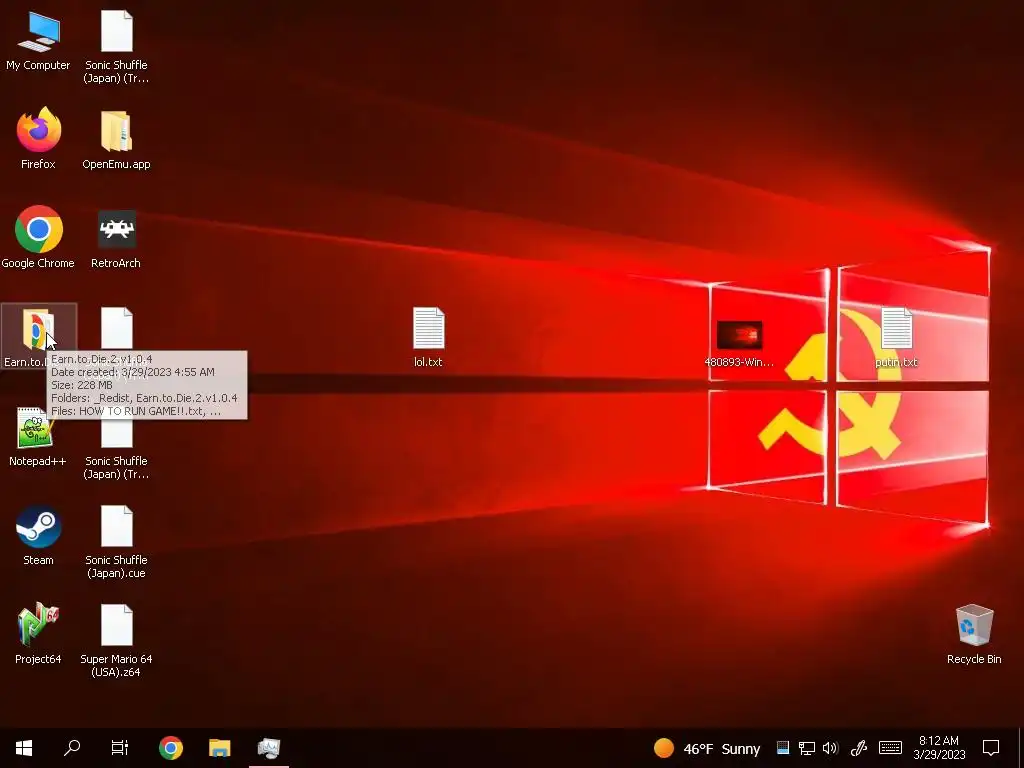This screenshot has height=768, width=1024.
Task: Select the Recycle Bin icon
Action: (974, 635)
